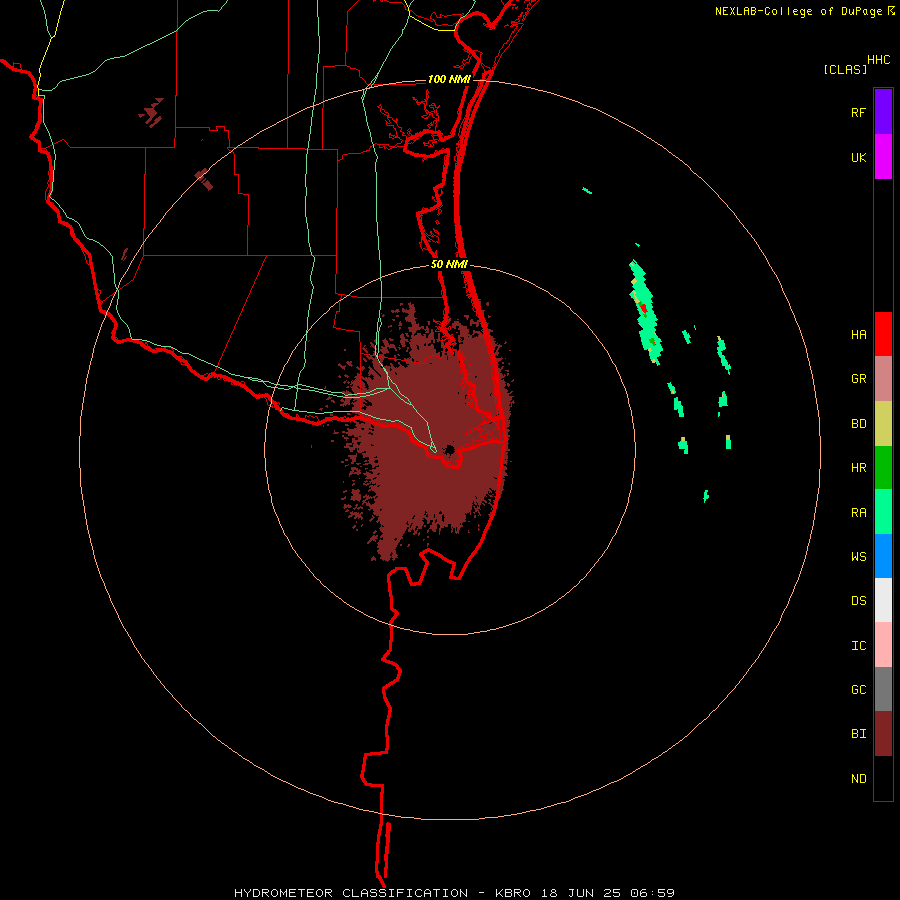Click the BI brown legend swatch
The width and height of the screenshot is (900, 900).
pyautogui.click(x=883, y=734)
